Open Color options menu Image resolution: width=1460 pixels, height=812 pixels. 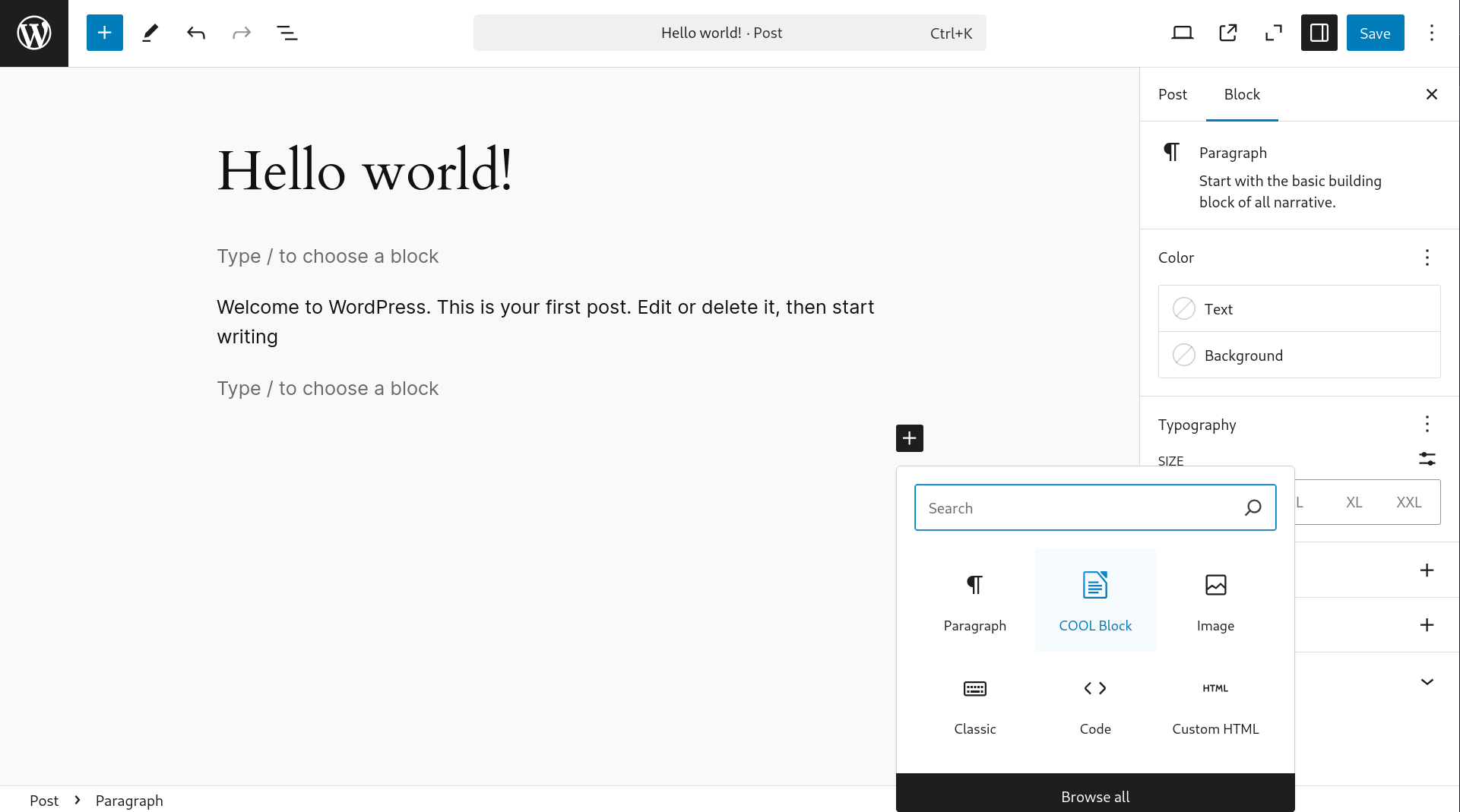[1427, 258]
